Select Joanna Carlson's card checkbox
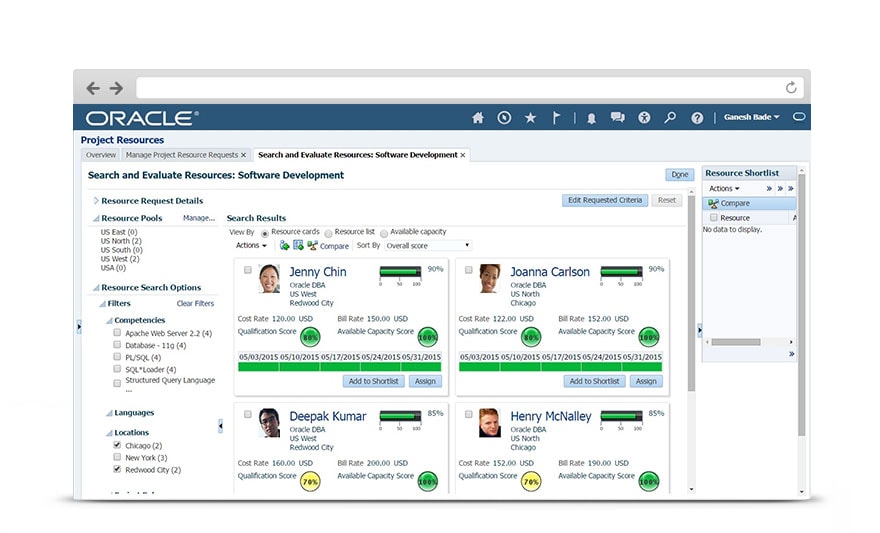The width and height of the screenshot is (880, 533). [469, 270]
